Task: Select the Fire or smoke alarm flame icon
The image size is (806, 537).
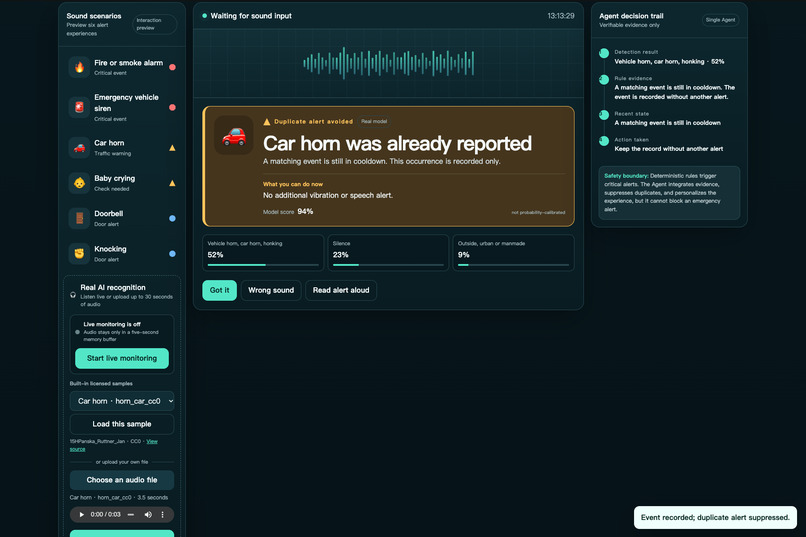Action: (79, 67)
